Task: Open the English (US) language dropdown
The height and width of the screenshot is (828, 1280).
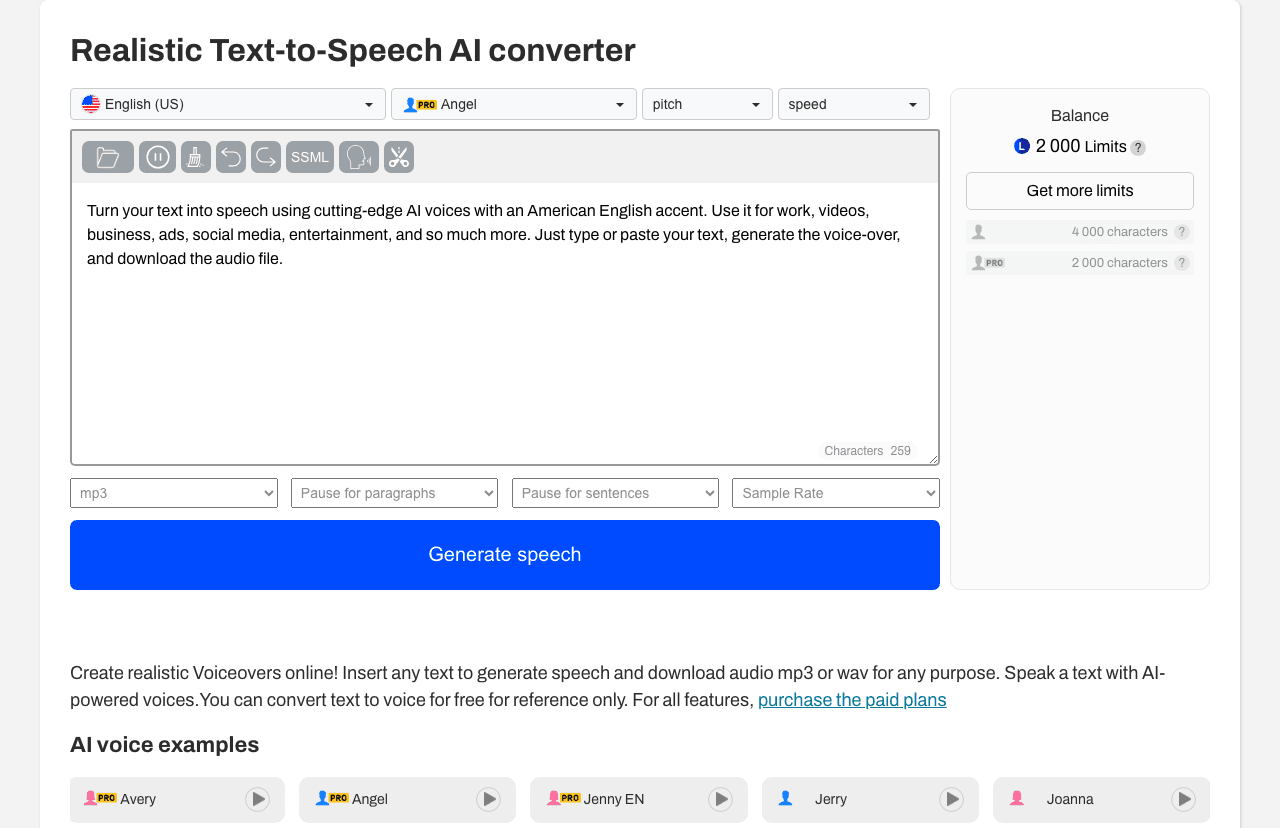Action: click(228, 104)
